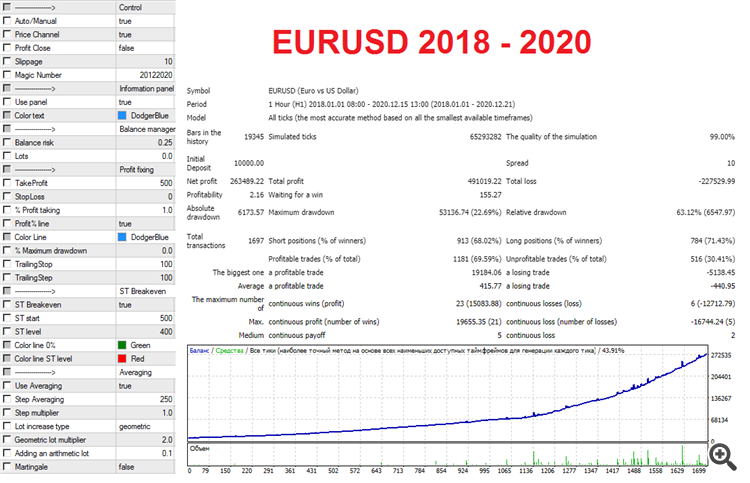Select the Balance manager section header
Viewport: 750px width, 483px height.
[88, 129]
